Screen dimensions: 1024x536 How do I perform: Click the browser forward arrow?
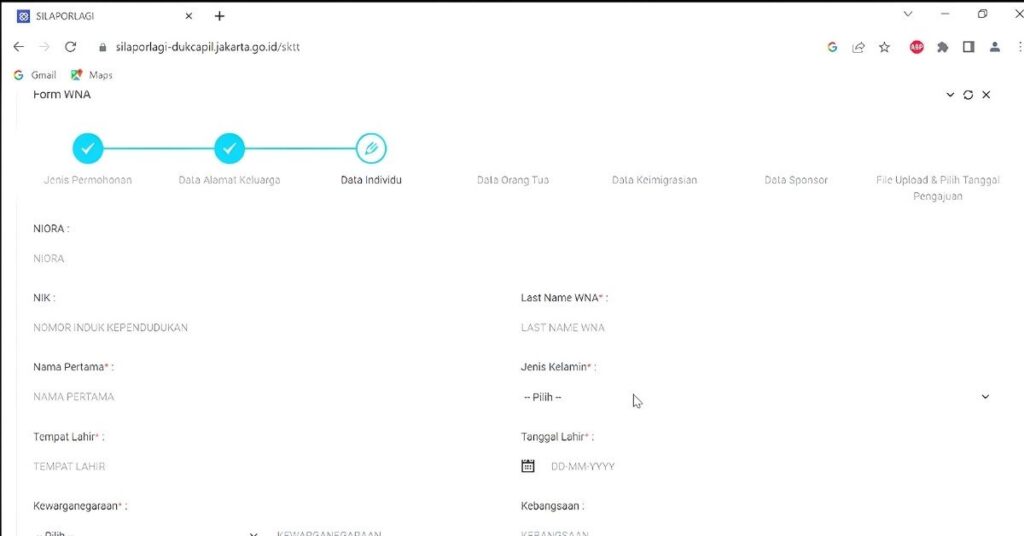click(44, 47)
